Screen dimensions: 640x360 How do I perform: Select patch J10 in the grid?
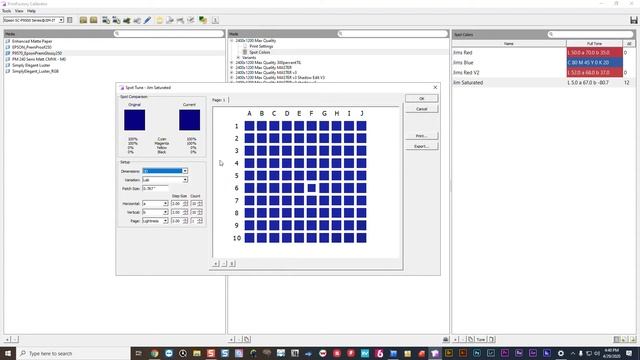click(x=361, y=238)
